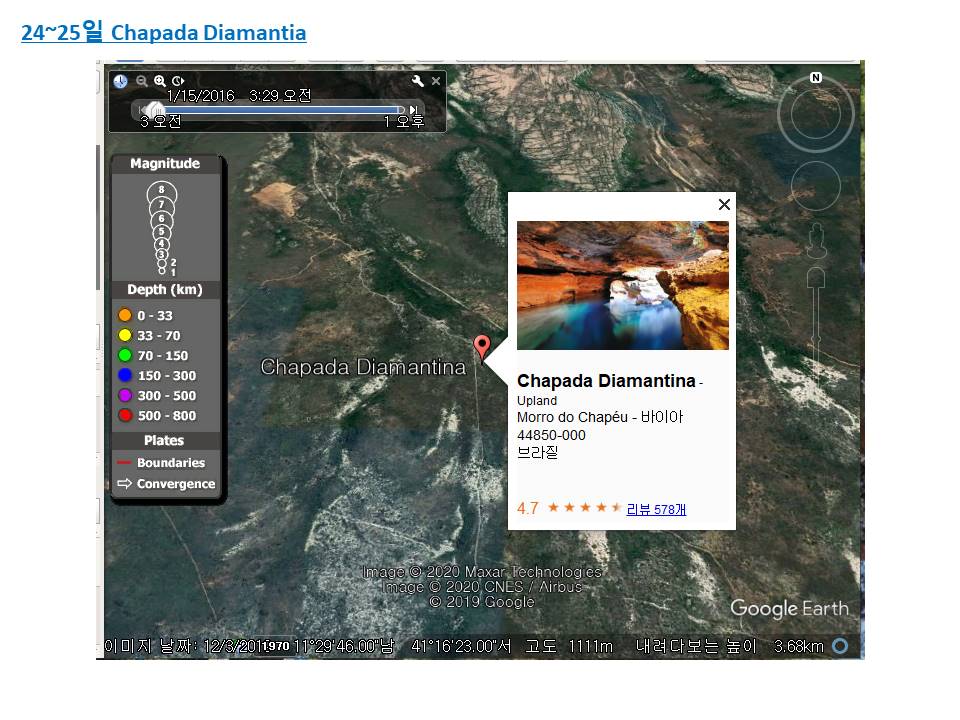The image size is (960, 720).
Task: Click the red 500 - 800 depth swatch
Action: pyautogui.click(x=125, y=416)
